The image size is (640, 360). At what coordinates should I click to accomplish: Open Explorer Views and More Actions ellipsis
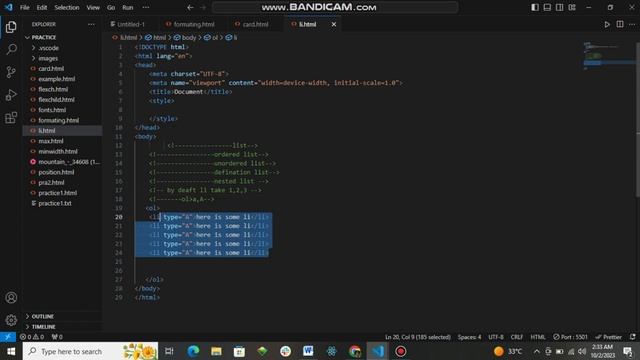pos(91,24)
